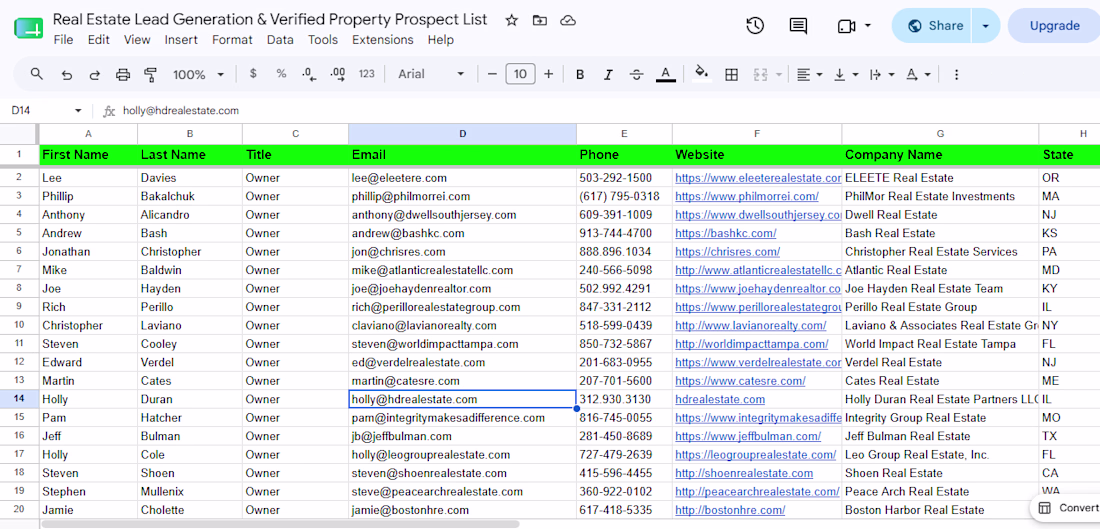Open more number formats 123
Screen dimensions: 1100x529
tap(366, 74)
